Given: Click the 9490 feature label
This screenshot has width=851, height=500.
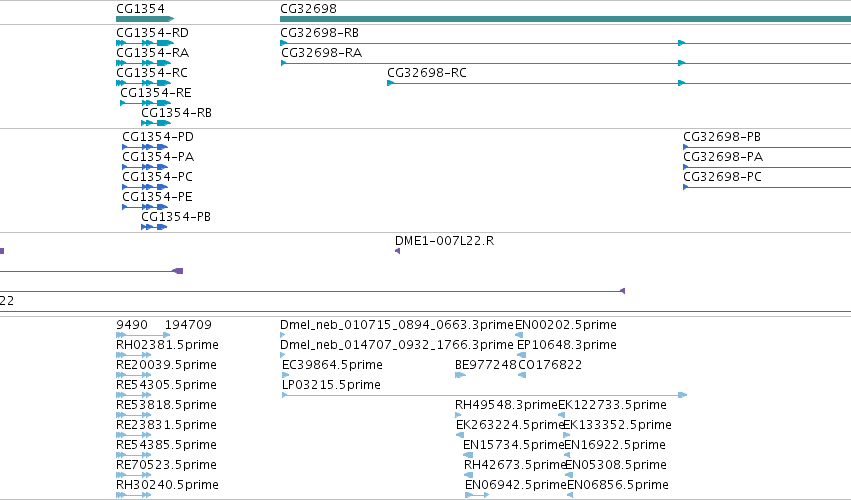Looking at the screenshot, I should pos(132,325).
